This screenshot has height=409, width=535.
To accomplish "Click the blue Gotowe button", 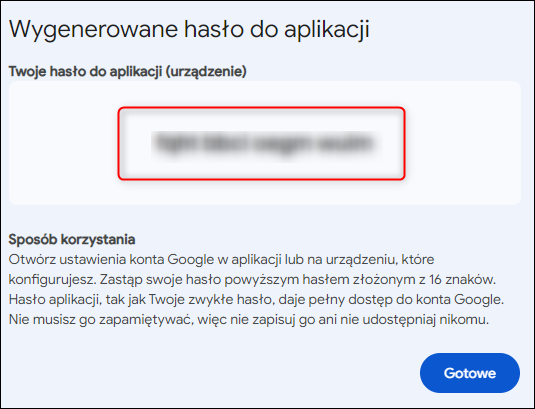I will (x=470, y=373).
